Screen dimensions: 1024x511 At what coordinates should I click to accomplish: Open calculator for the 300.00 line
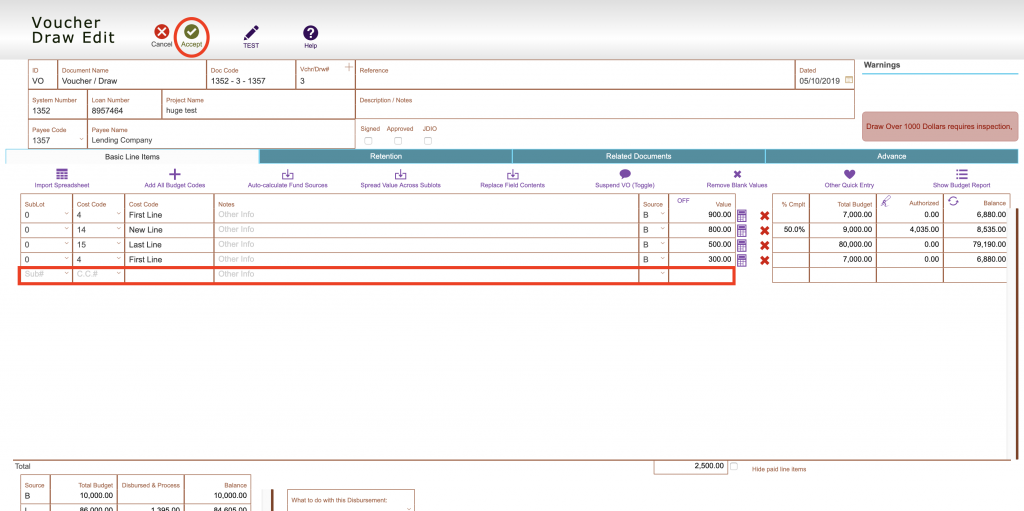[742, 260]
